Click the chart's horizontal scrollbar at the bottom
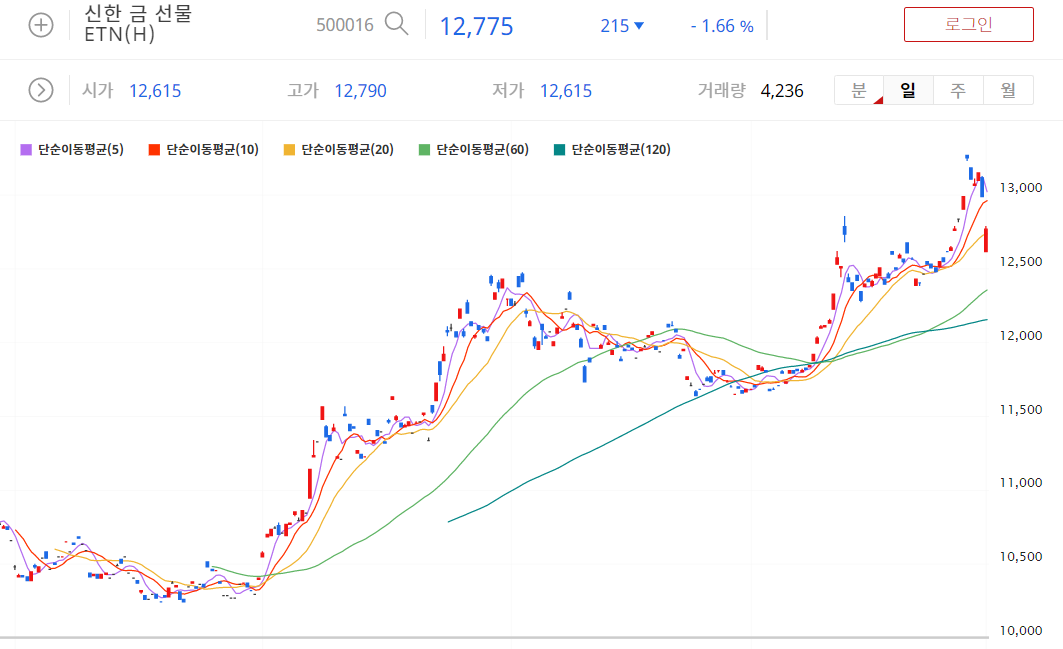This screenshot has width=1063, height=649. [494, 637]
